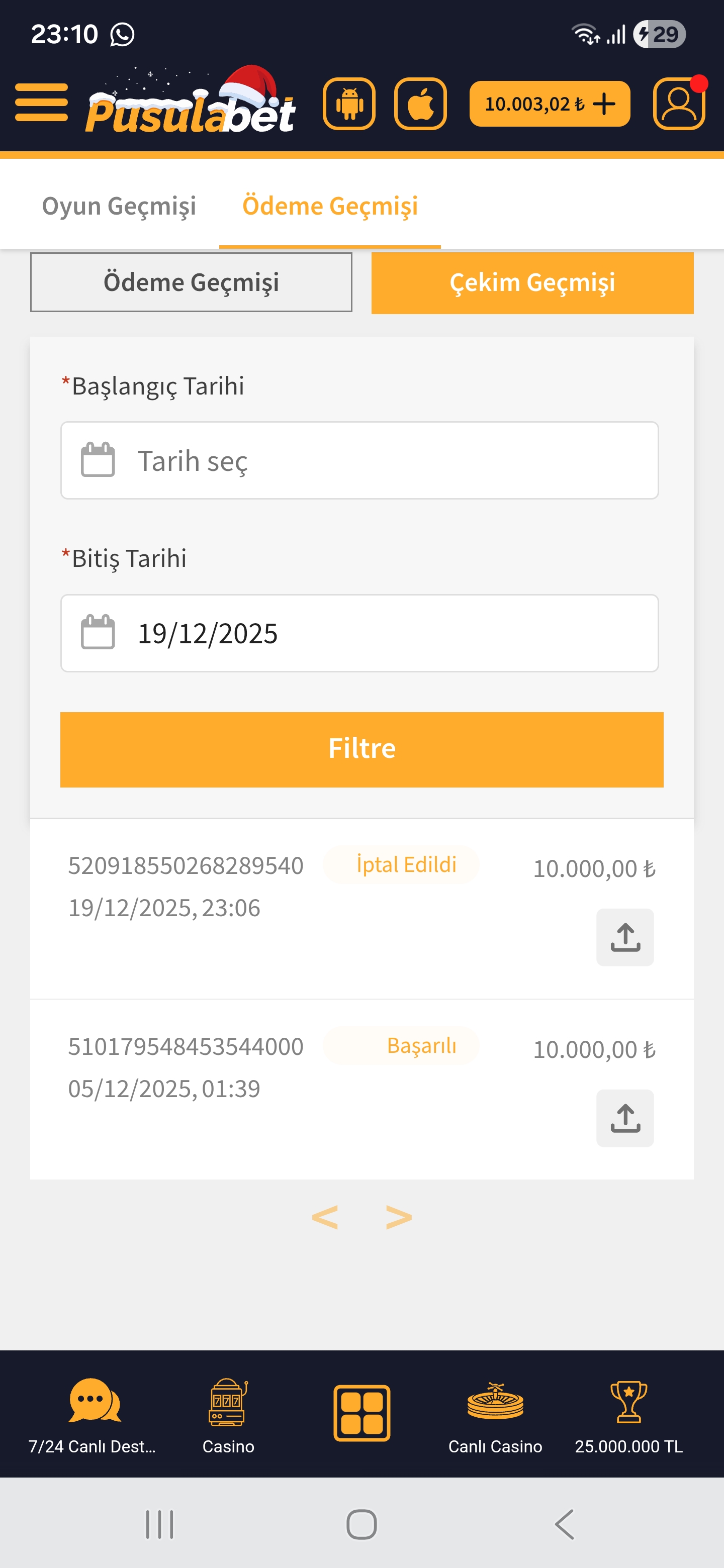Open the hamburger menu
The height and width of the screenshot is (1568, 724).
pos(41,102)
